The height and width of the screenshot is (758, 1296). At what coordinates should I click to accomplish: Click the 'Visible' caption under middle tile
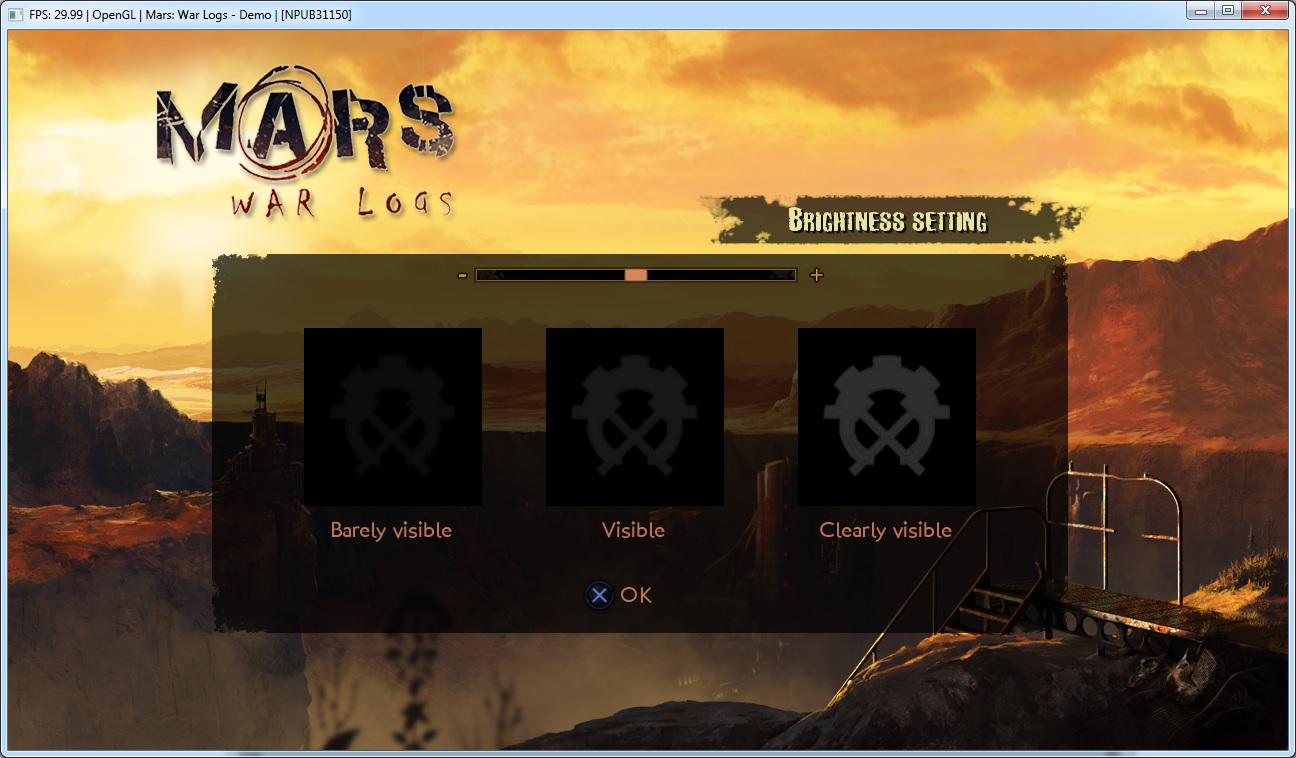(x=633, y=531)
